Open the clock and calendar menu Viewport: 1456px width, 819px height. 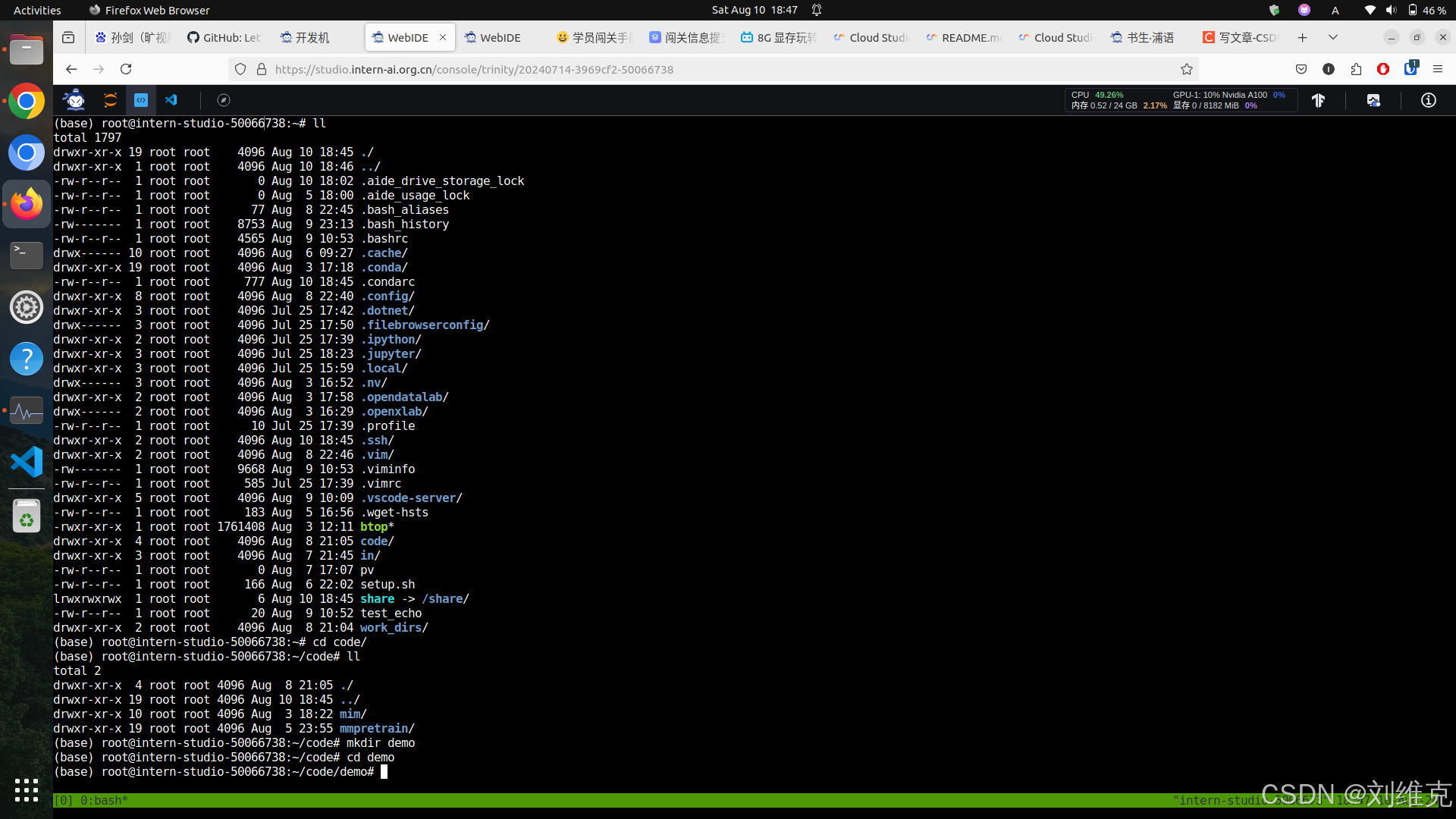tap(754, 10)
